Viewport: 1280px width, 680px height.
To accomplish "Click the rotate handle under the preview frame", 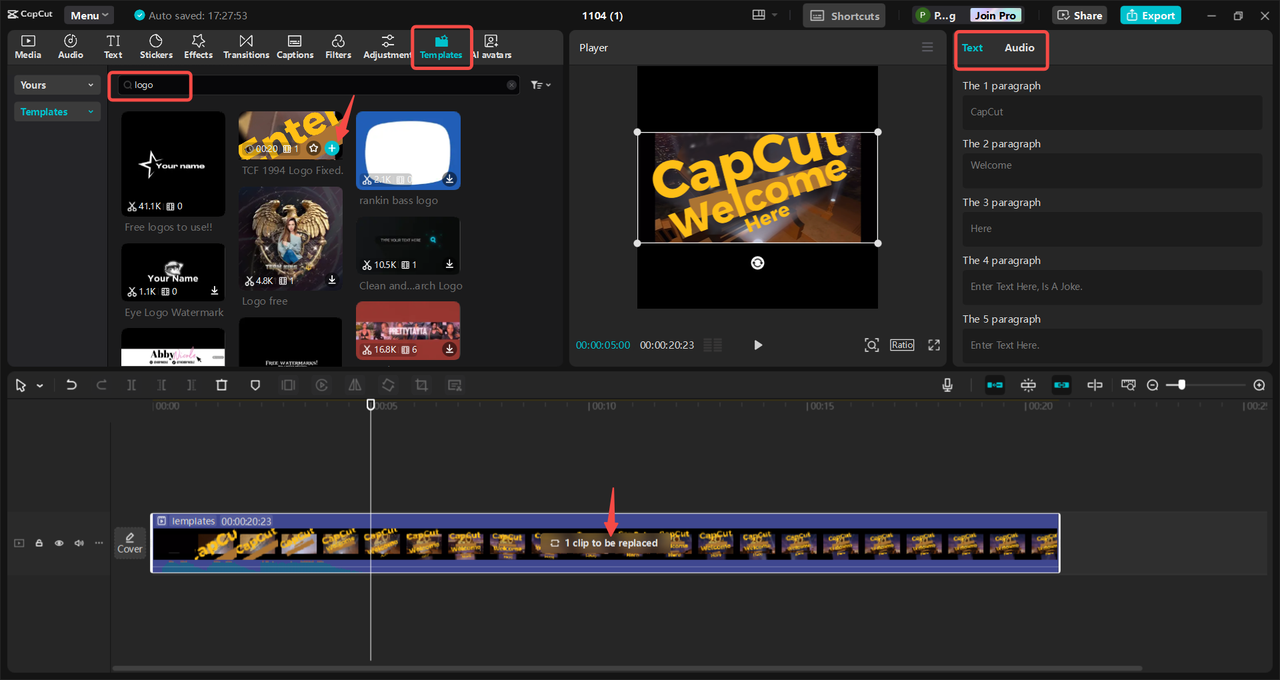I will (758, 262).
